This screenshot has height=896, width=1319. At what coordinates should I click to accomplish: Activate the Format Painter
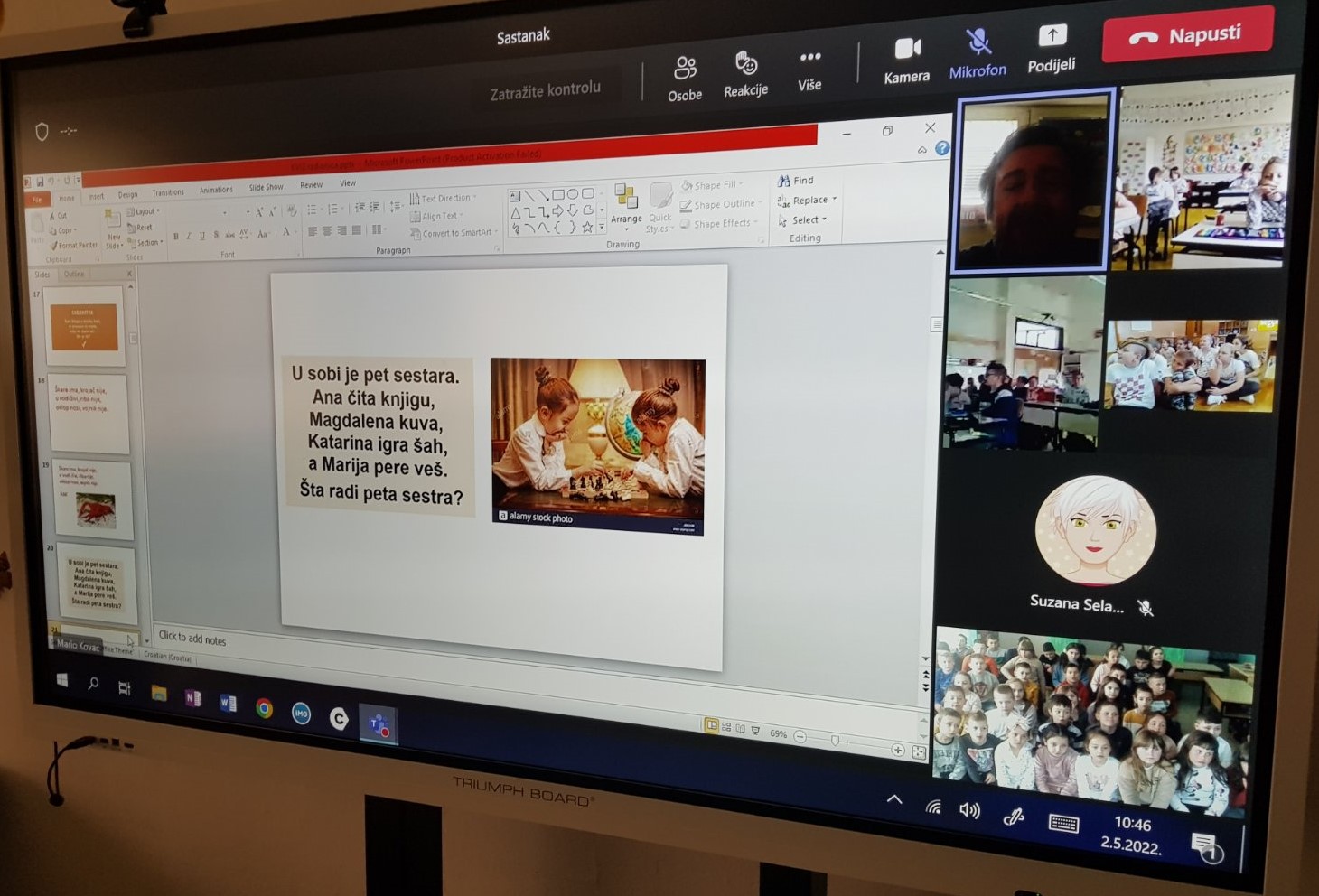tap(74, 245)
